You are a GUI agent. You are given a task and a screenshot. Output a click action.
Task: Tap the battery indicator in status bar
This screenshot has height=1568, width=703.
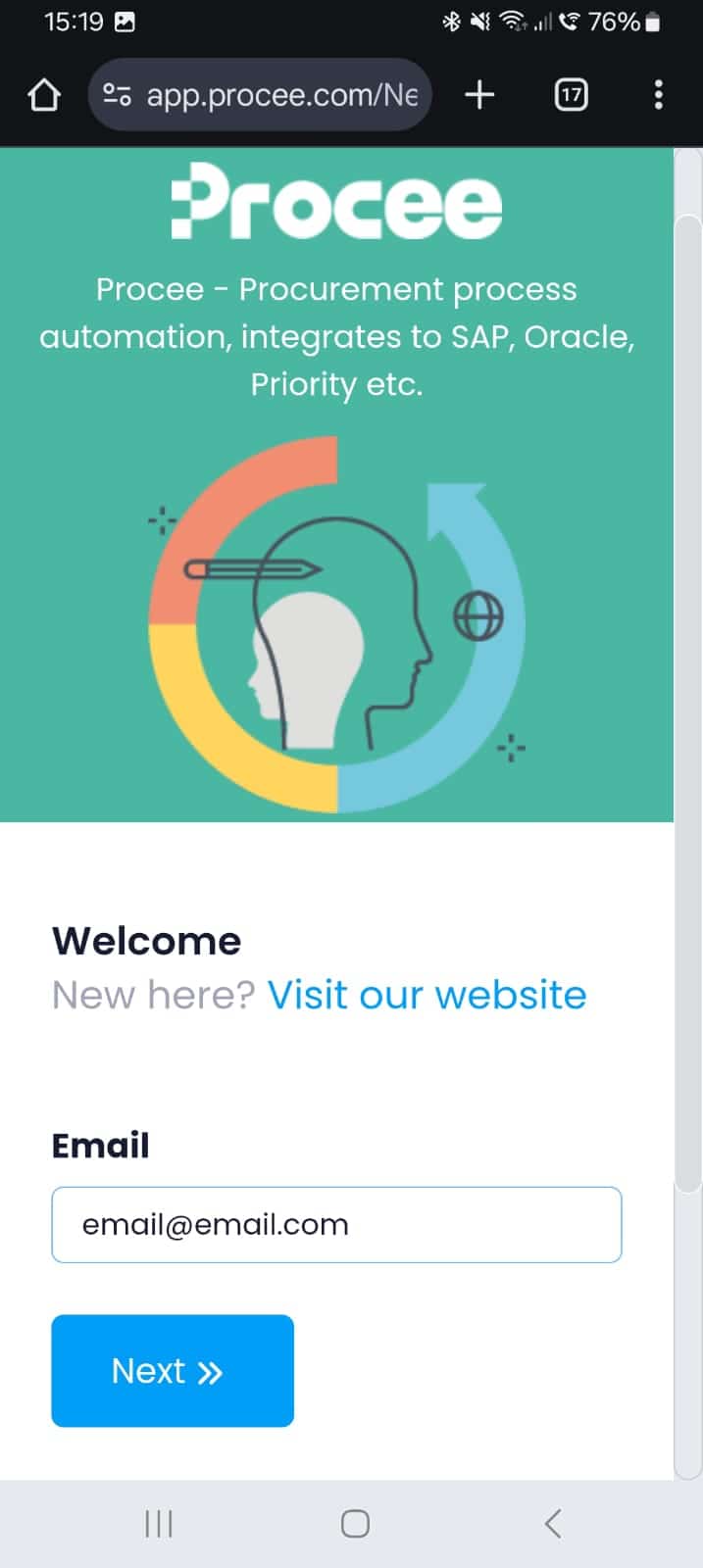(x=653, y=22)
